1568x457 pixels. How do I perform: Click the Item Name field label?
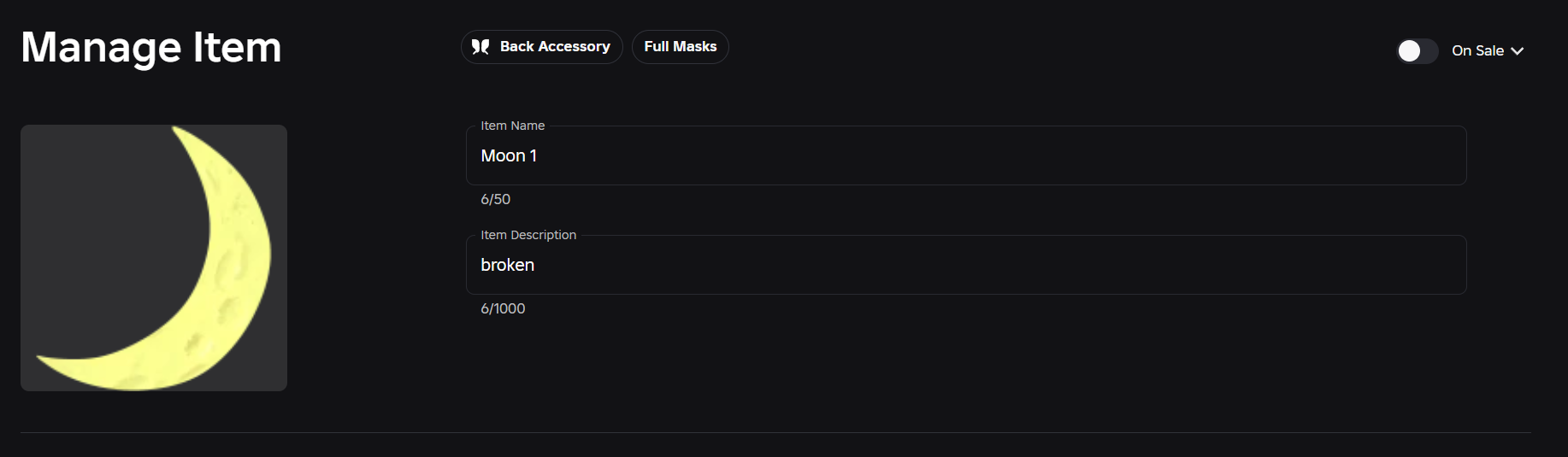click(512, 126)
